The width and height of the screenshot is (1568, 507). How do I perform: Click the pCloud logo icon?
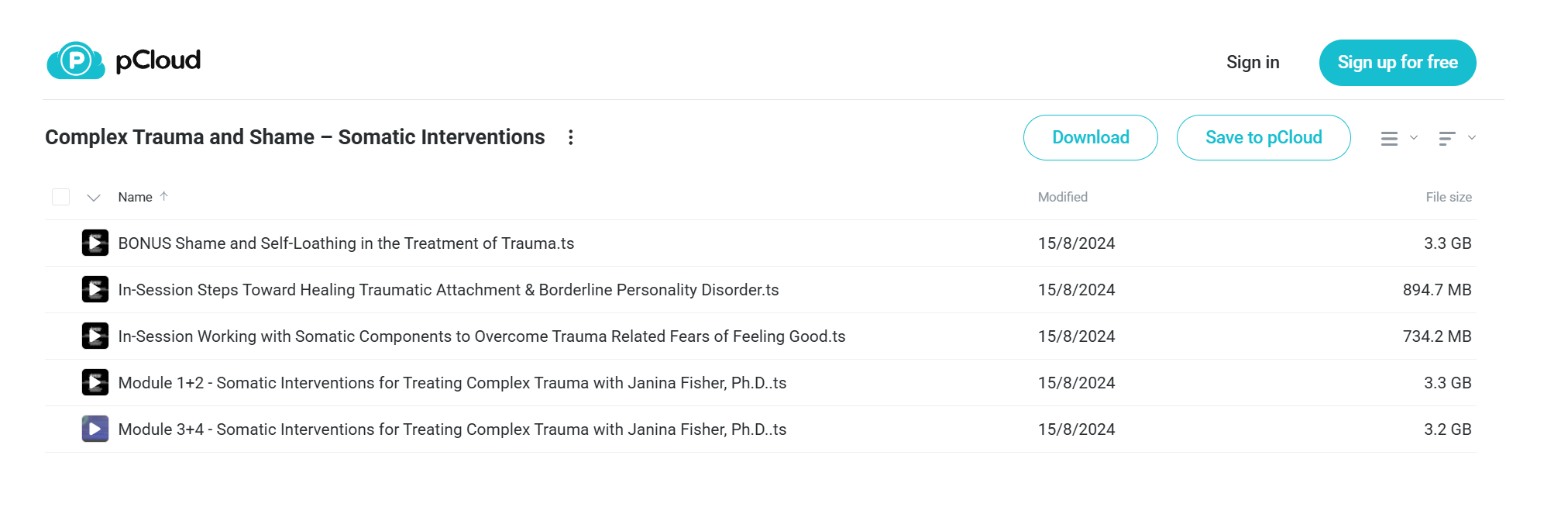pyautogui.click(x=76, y=60)
